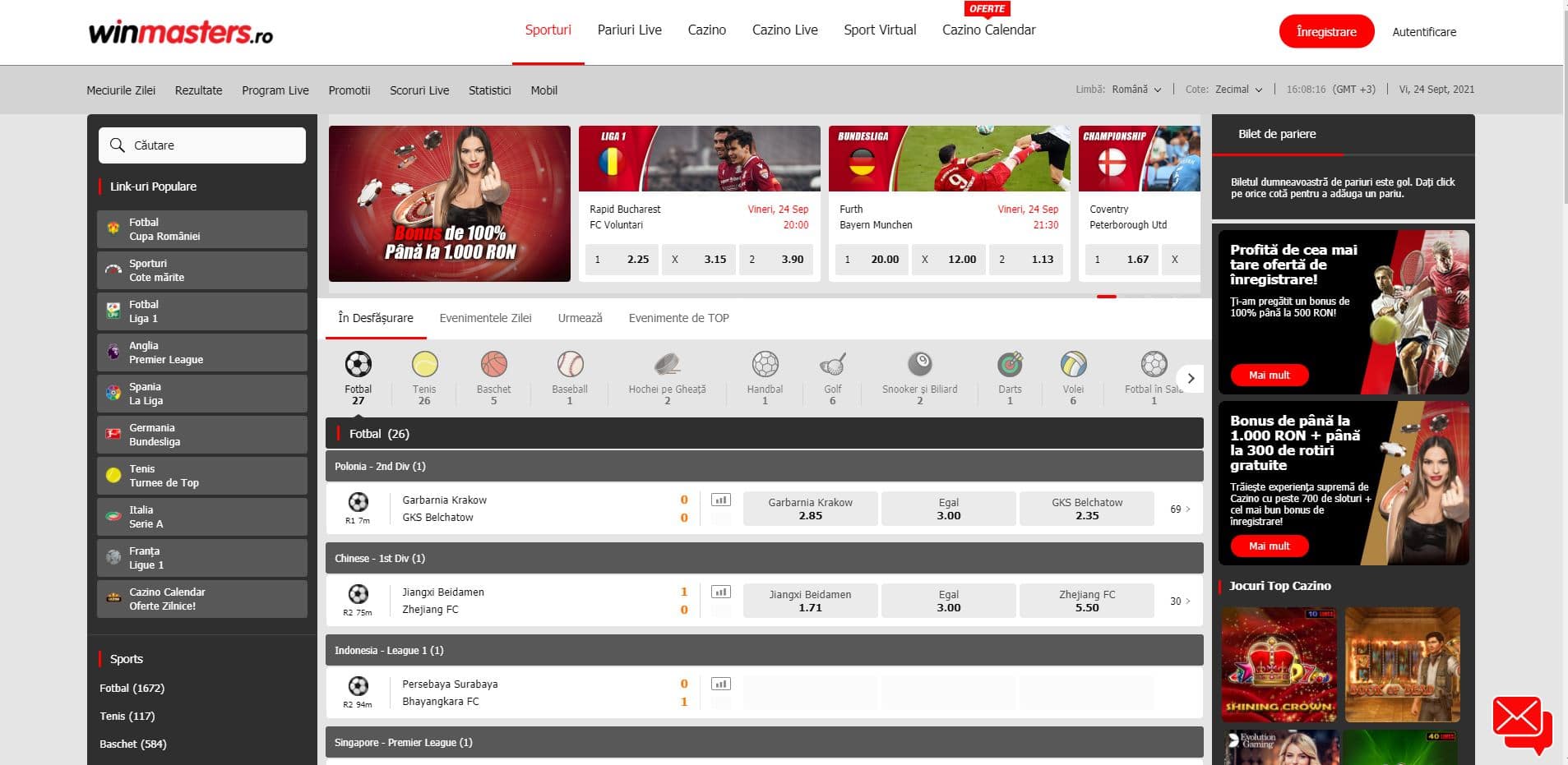Open Pariuri Live in top menu
The image size is (1568, 765).
(x=629, y=30)
